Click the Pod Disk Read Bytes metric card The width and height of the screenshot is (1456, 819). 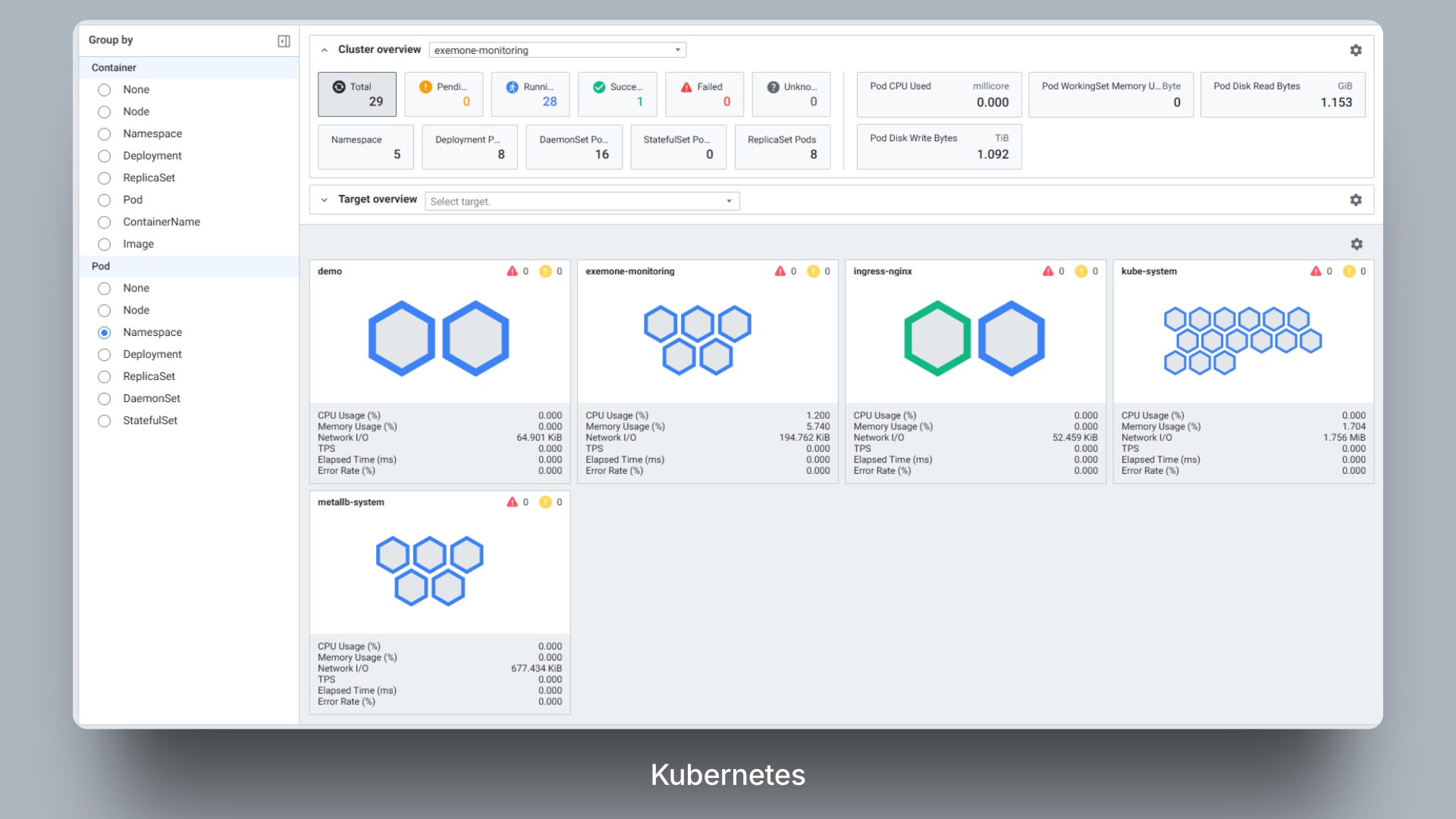tap(1282, 94)
